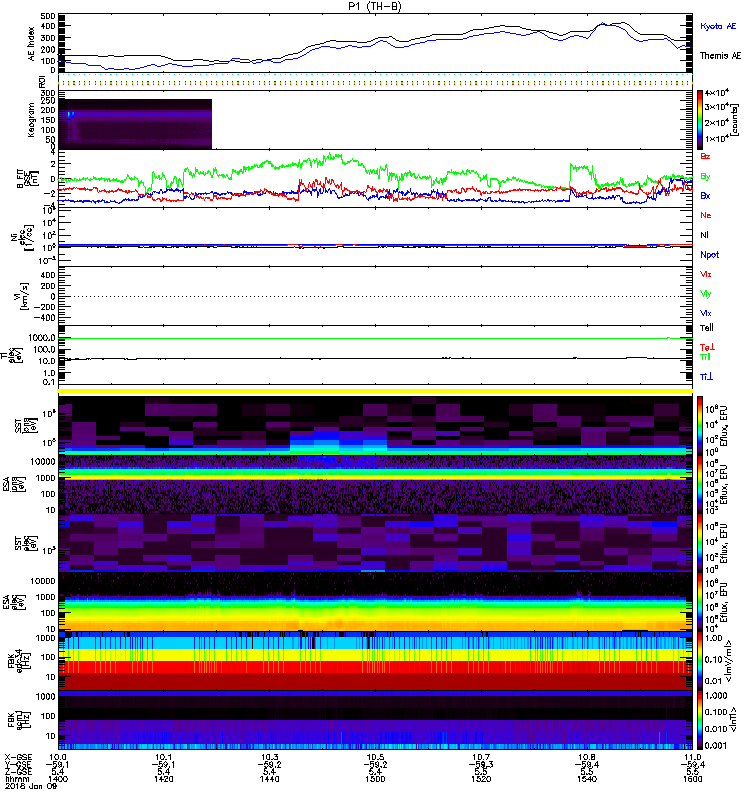
Task: Select the red Ne density legend label
Action: point(706,215)
